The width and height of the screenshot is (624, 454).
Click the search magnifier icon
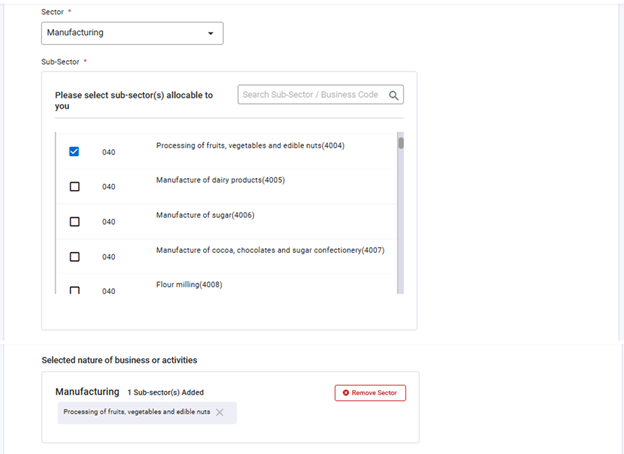click(394, 95)
